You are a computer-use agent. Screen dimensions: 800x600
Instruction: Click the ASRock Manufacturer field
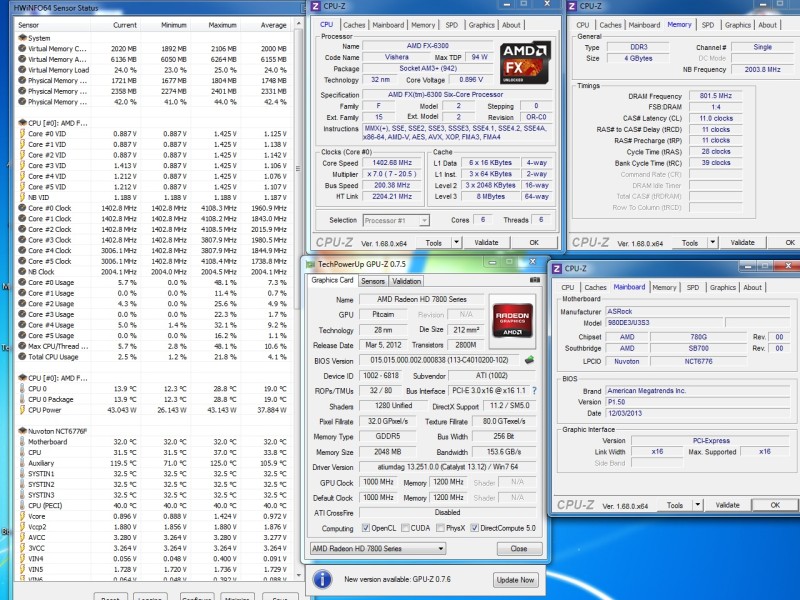point(697,311)
